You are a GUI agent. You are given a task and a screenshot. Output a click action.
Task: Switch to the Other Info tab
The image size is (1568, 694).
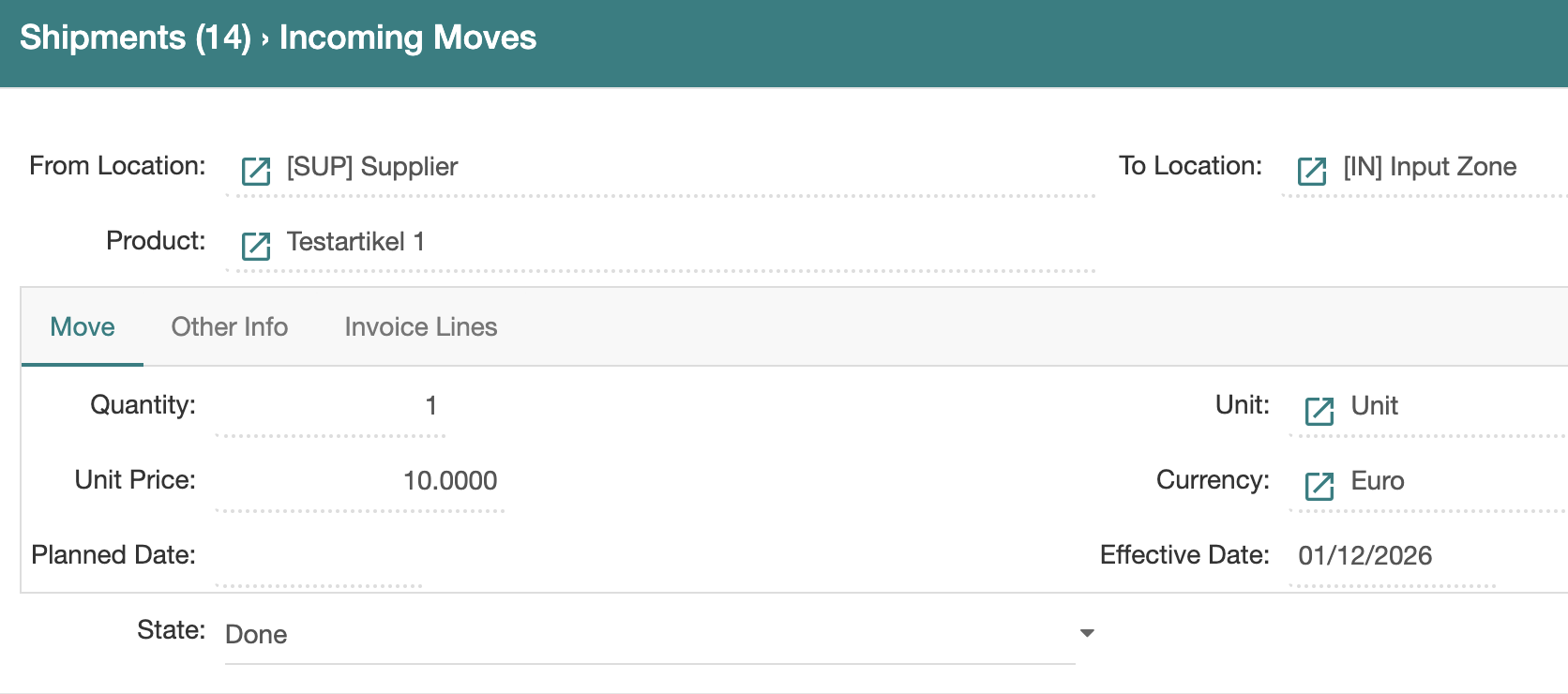click(x=229, y=327)
